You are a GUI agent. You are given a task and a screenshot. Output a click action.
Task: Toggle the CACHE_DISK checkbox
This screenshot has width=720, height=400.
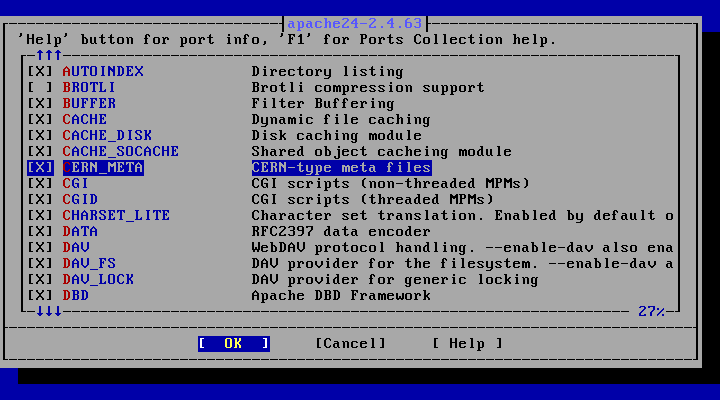40,136
